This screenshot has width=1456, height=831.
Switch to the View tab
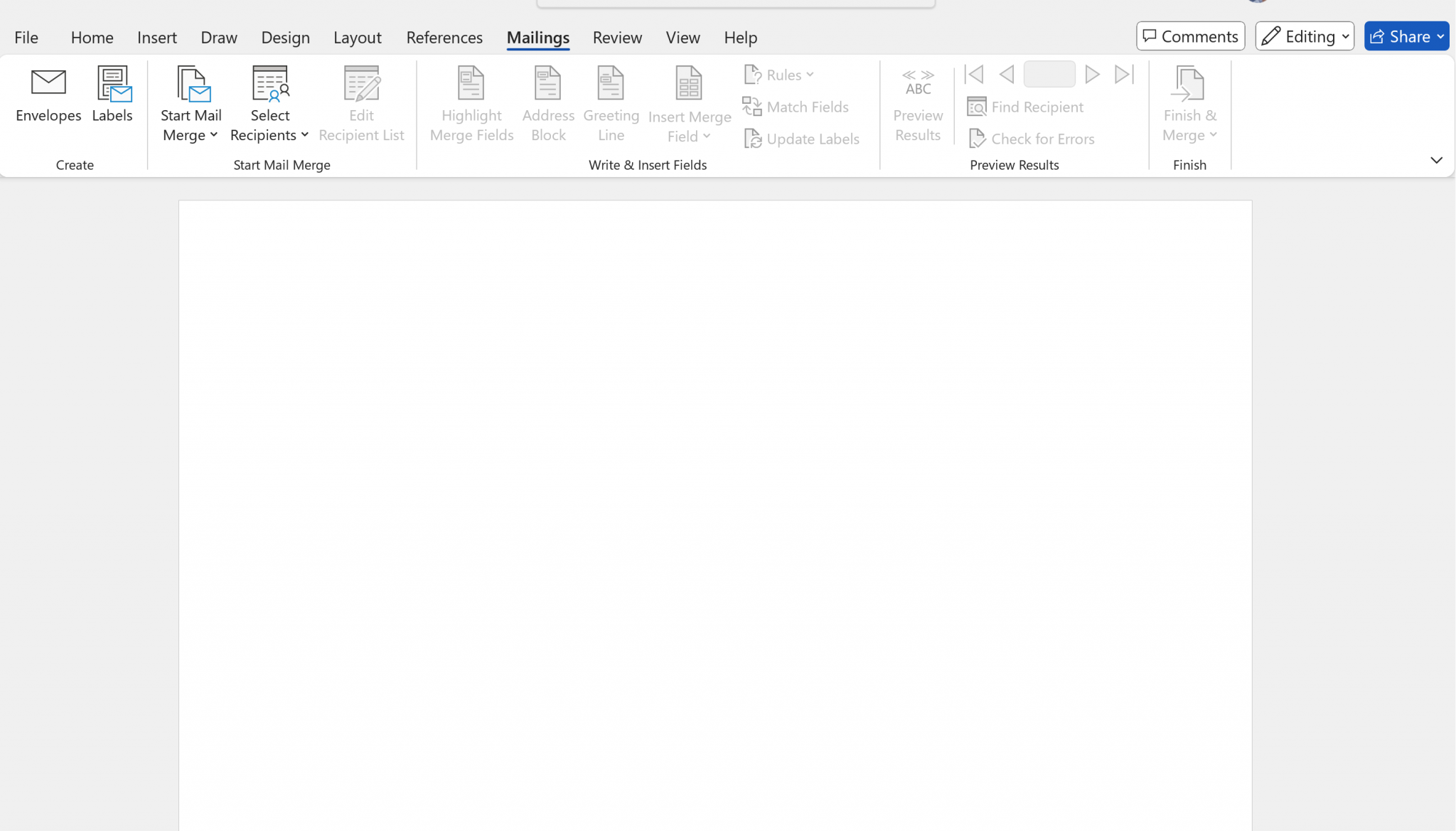coord(682,37)
